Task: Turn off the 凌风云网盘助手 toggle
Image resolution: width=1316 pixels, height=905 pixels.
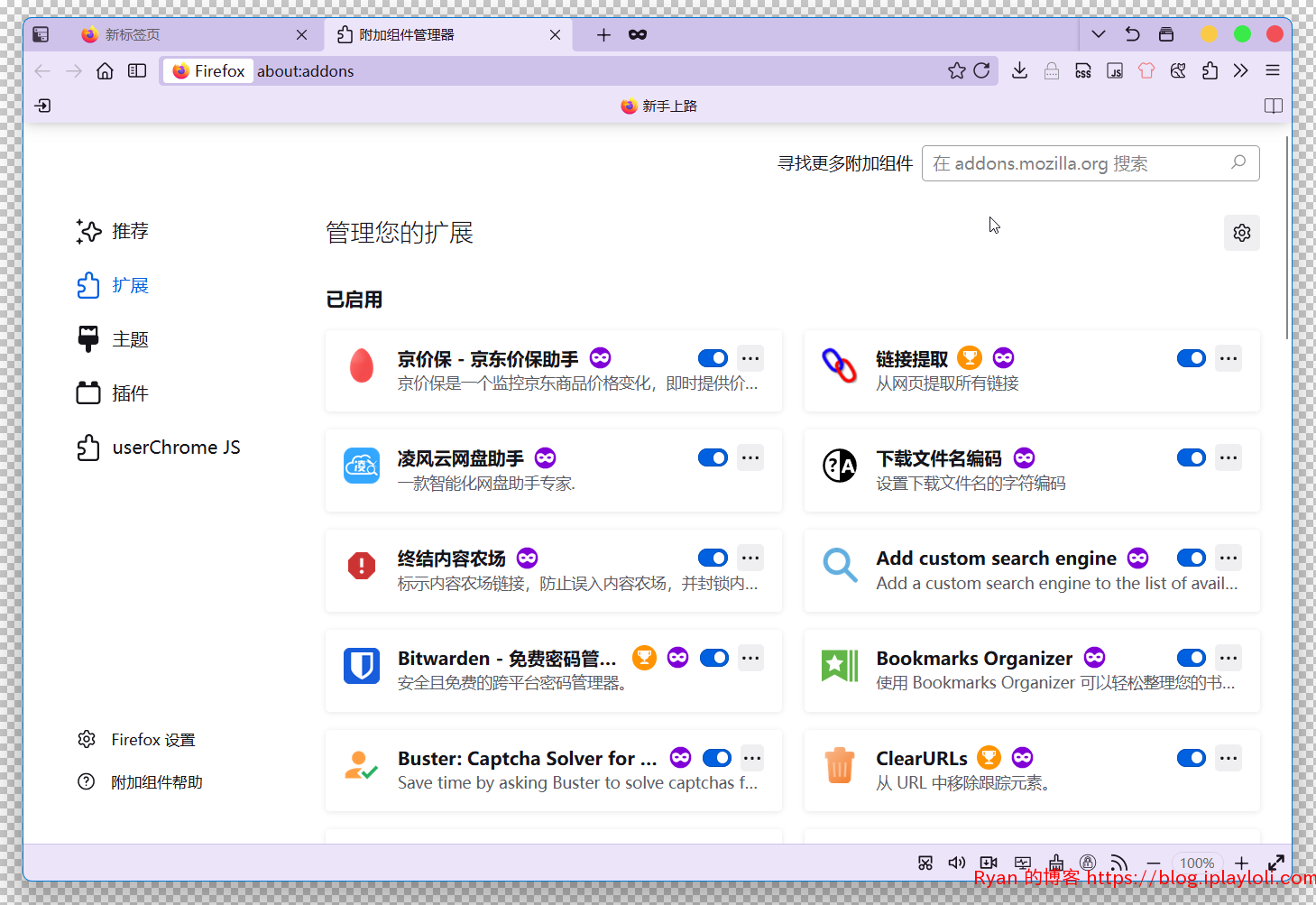Action: (713, 457)
